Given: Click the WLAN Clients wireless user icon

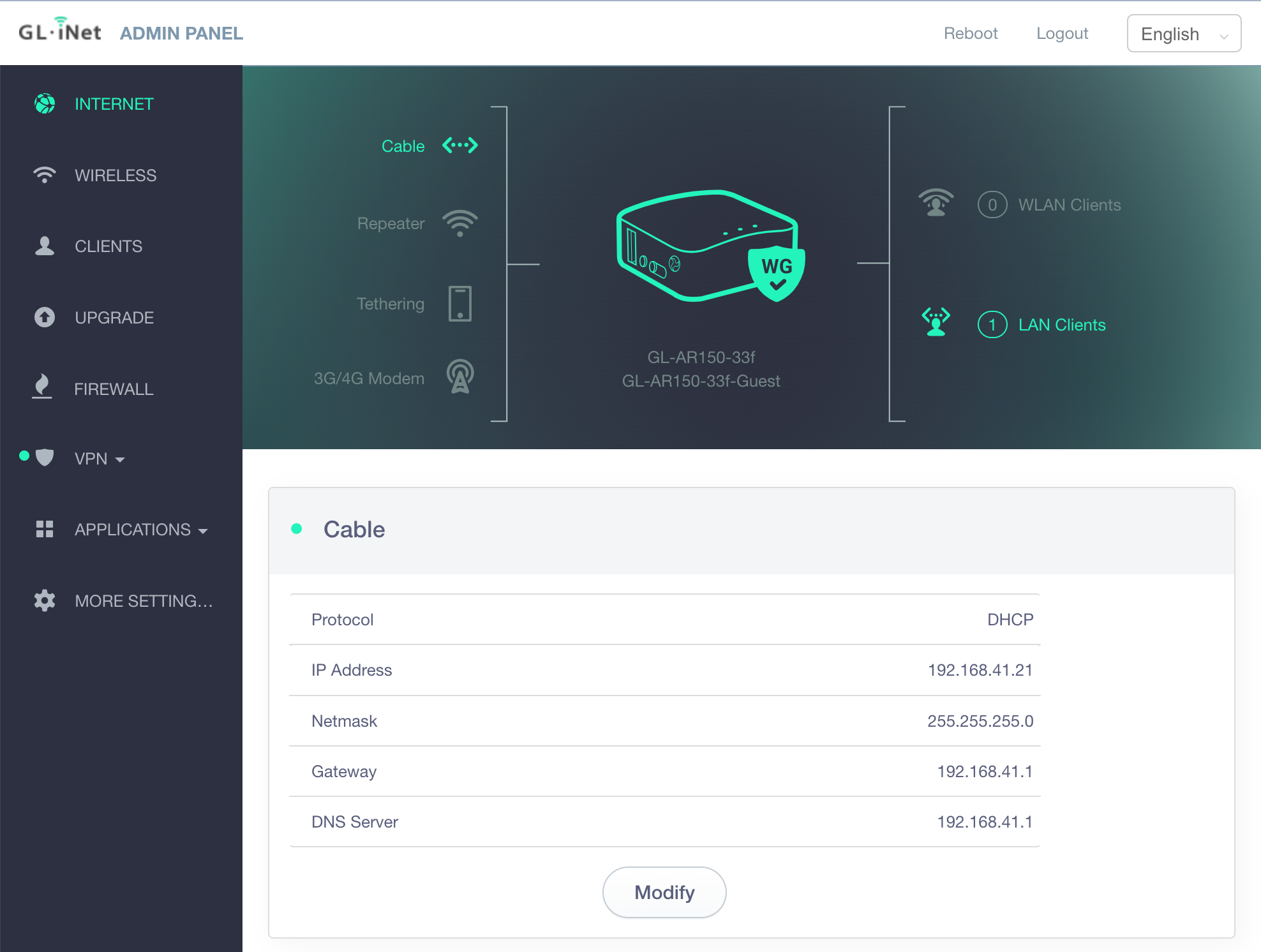Looking at the screenshot, I should (936, 204).
